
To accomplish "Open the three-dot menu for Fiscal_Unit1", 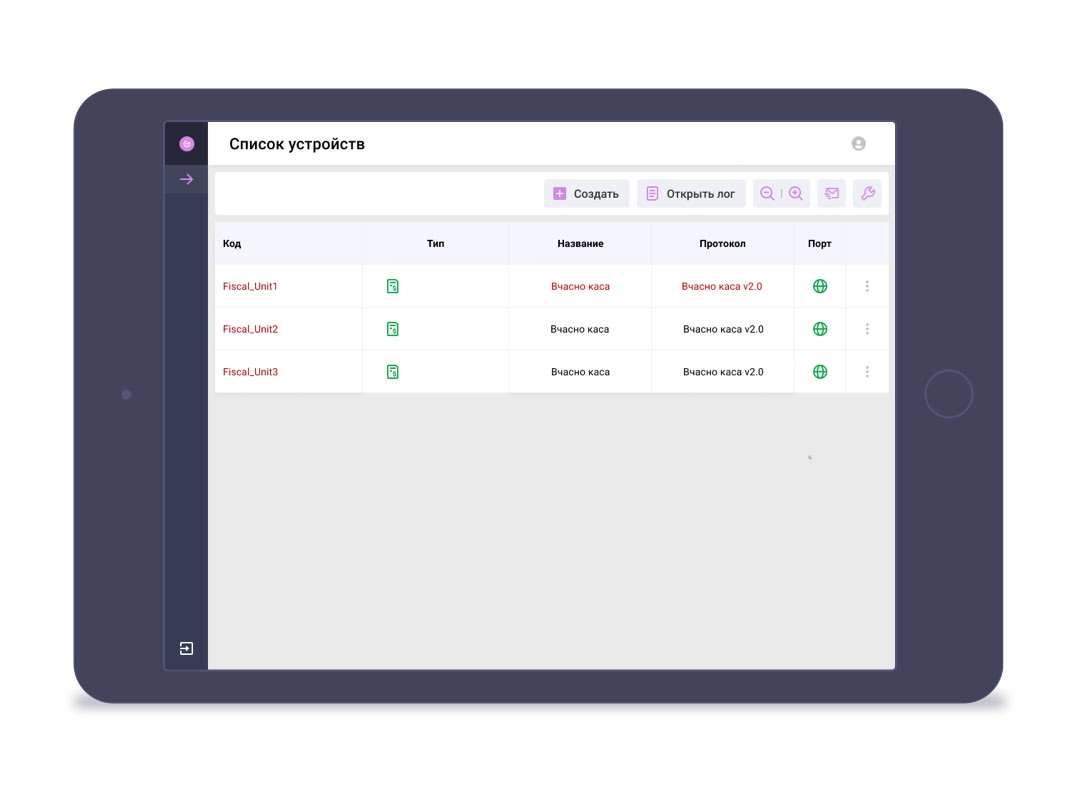I will click(867, 287).
